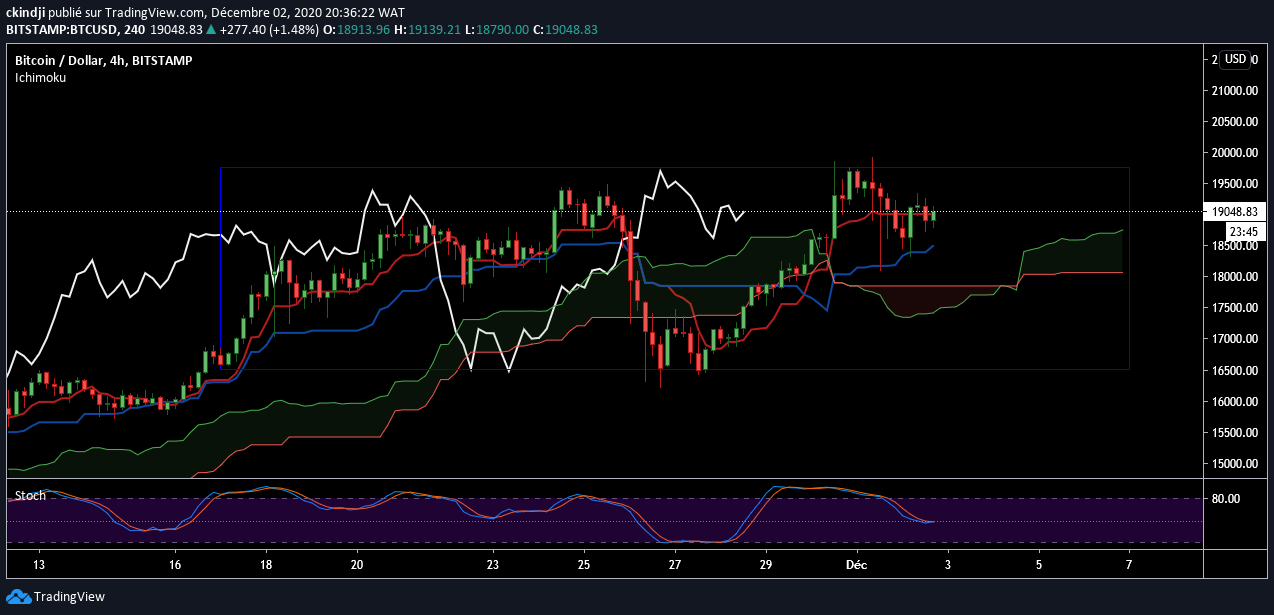The image size is (1274, 615).
Task: Select the Ichimoku indicator label
Action: 40,77
